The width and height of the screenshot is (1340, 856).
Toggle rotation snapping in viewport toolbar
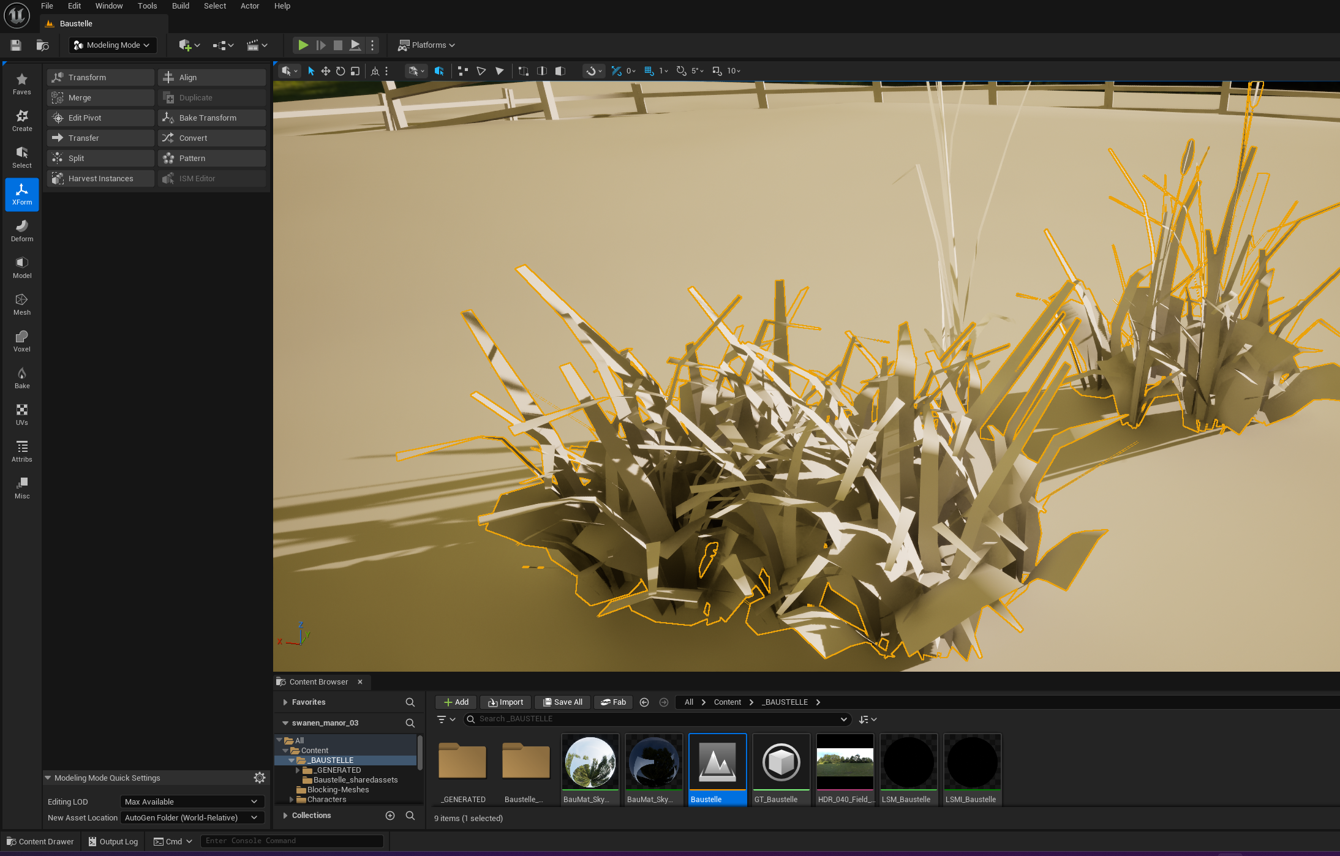point(682,71)
